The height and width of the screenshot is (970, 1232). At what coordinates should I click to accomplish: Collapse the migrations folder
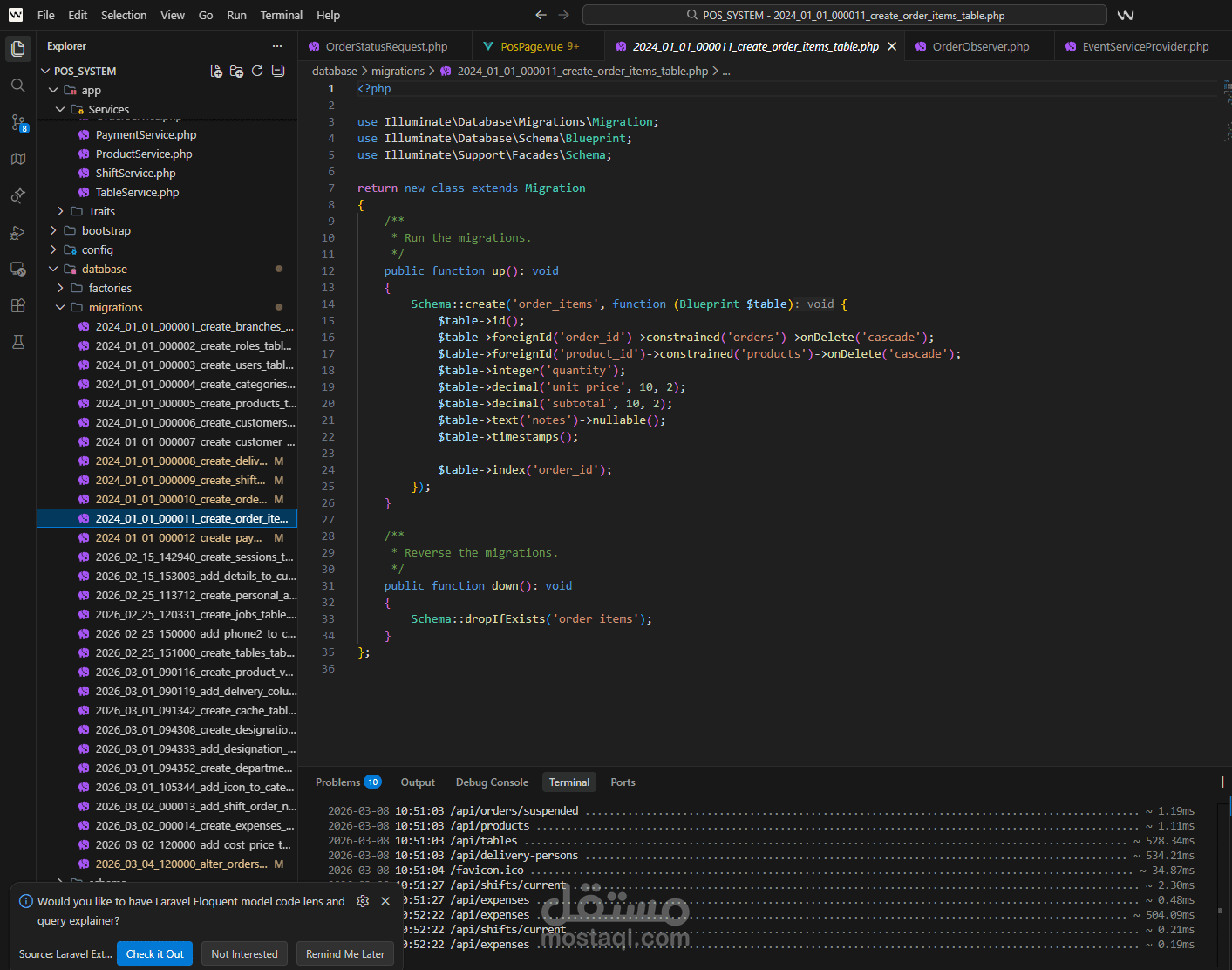[60, 307]
